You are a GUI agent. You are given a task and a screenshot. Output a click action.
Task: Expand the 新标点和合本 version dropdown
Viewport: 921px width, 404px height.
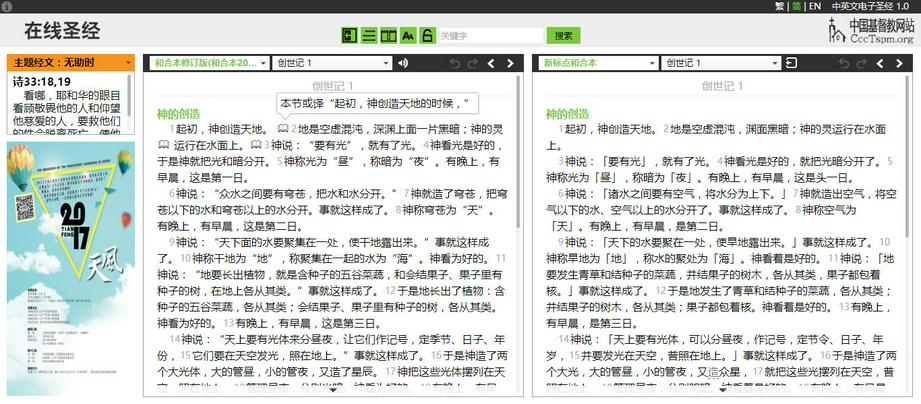599,64
